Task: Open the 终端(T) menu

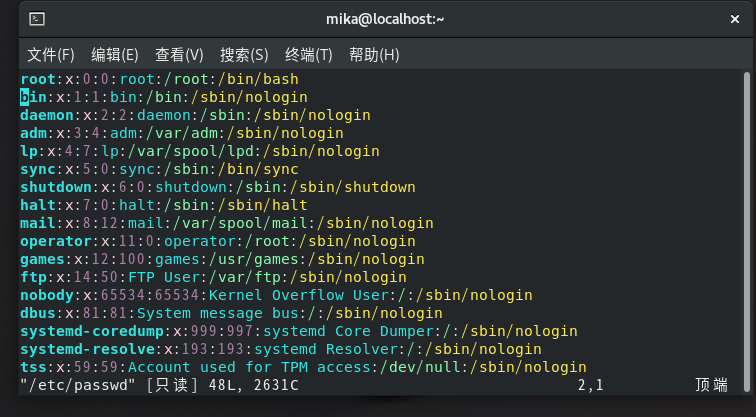Action: point(309,55)
